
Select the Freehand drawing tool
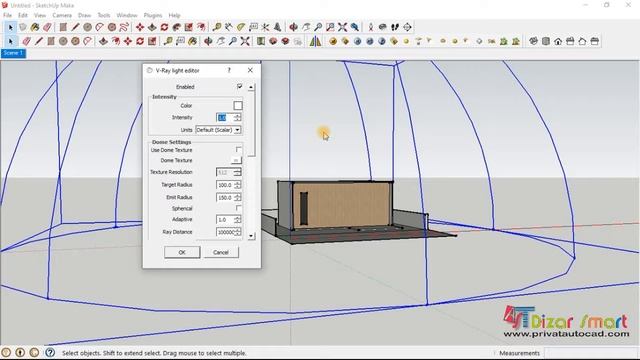click(x=124, y=27)
